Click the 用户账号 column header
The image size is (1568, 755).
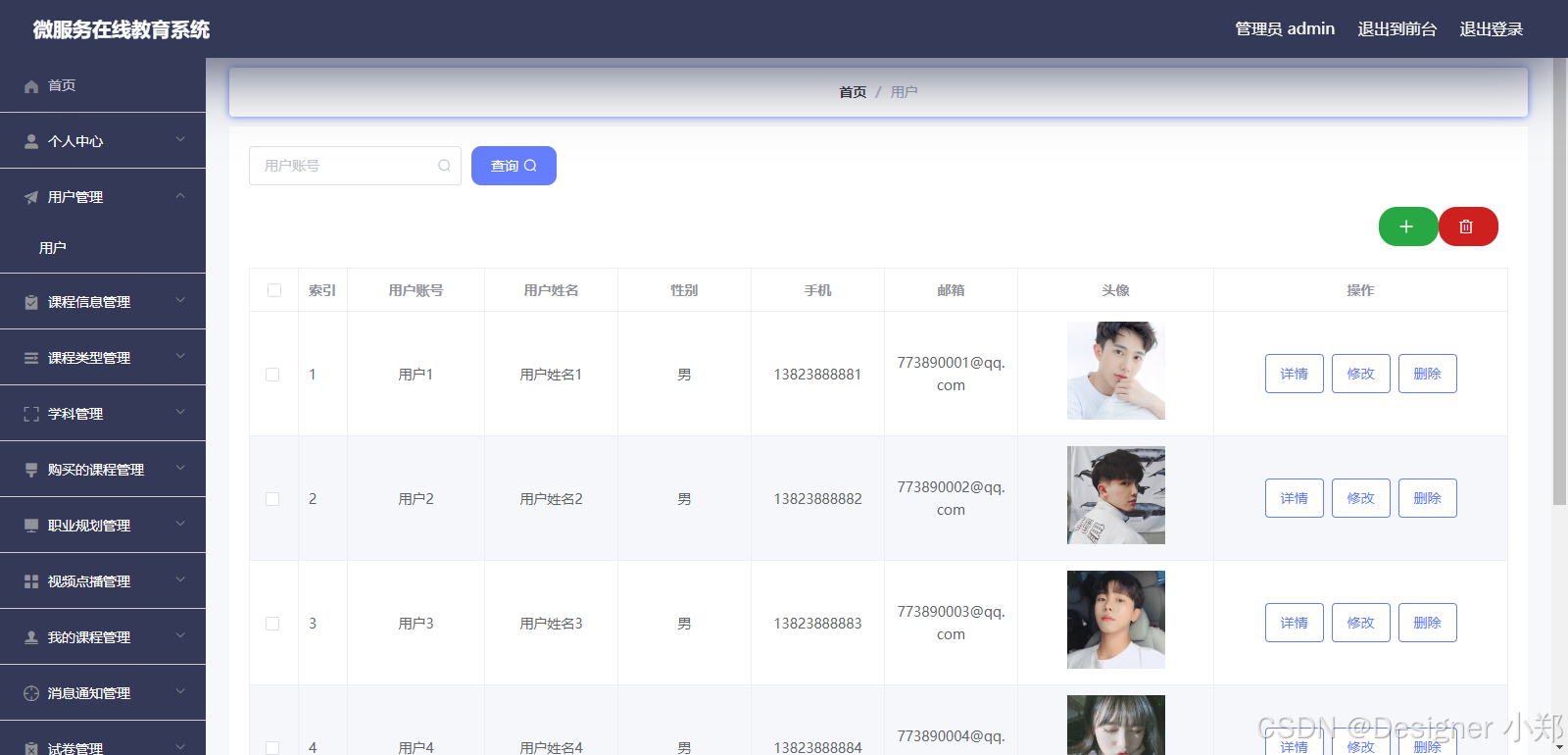416,290
